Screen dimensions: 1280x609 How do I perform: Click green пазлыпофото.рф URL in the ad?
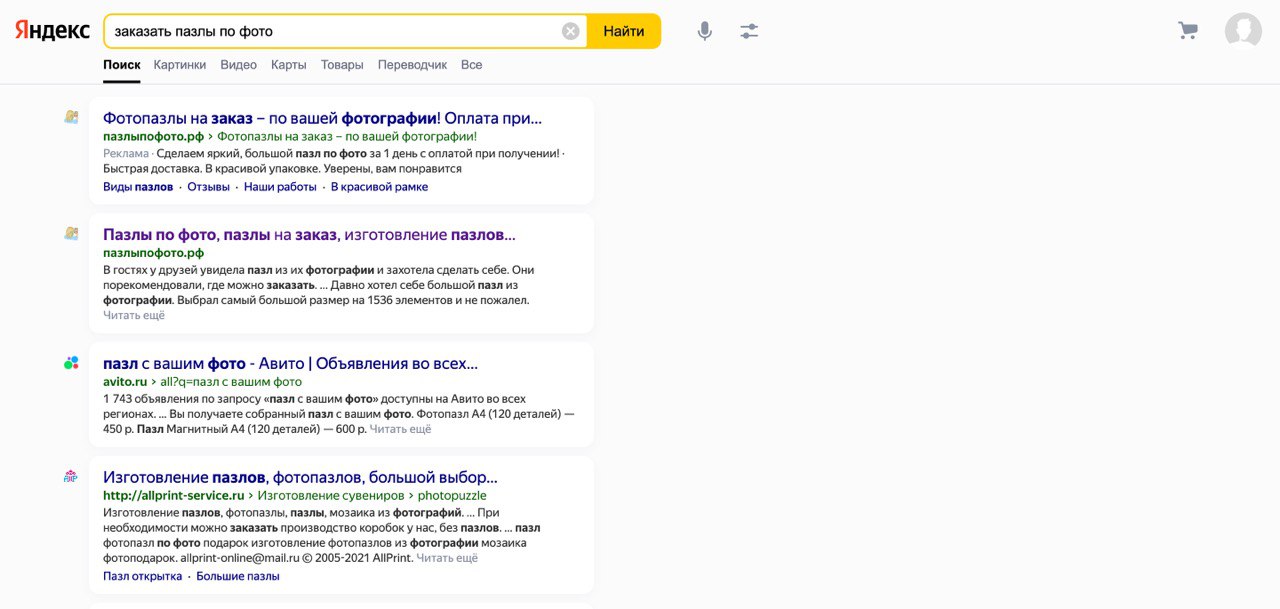point(153,136)
